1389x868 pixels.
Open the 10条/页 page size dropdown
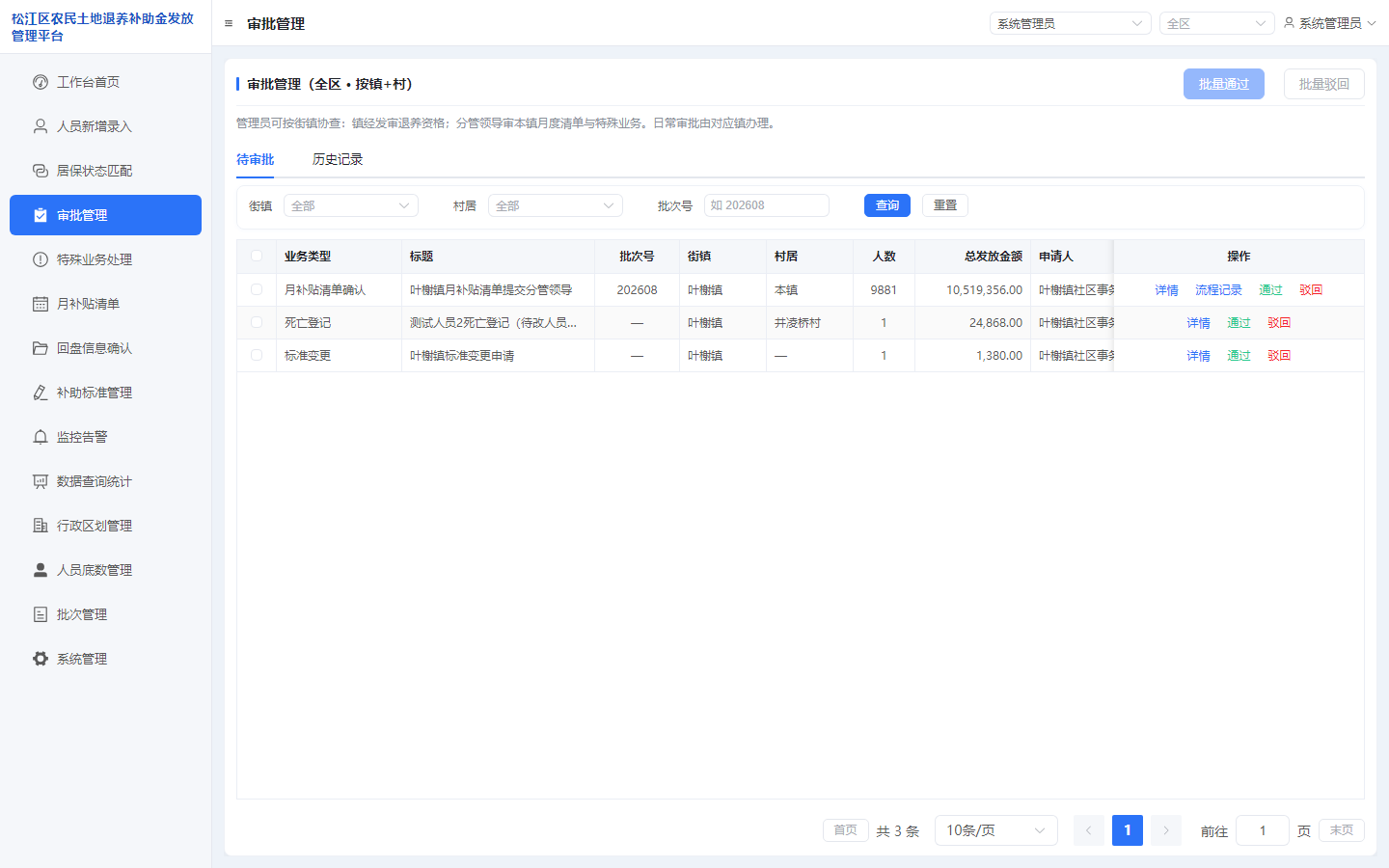996,830
